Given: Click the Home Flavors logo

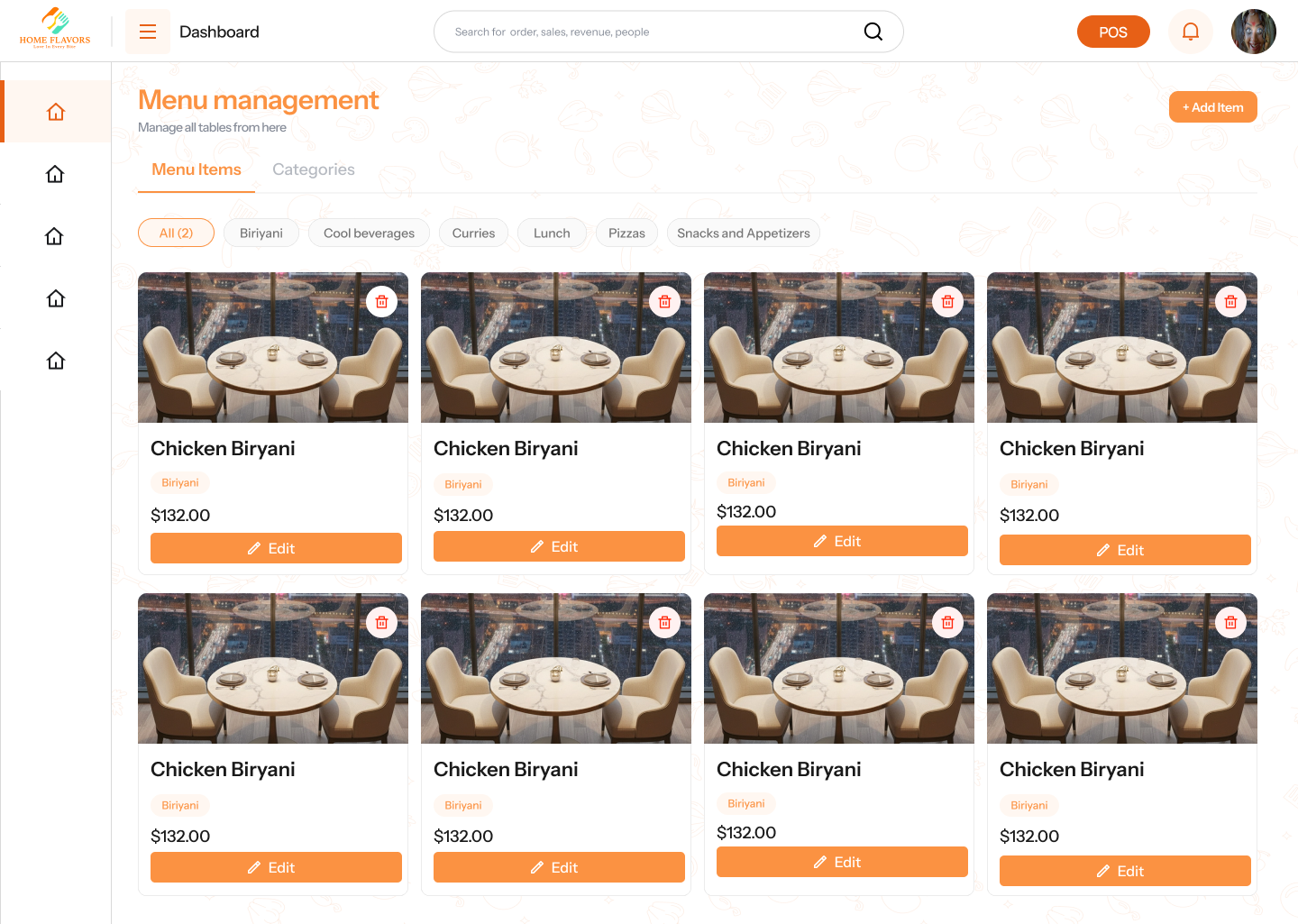Looking at the screenshot, I should [55, 29].
